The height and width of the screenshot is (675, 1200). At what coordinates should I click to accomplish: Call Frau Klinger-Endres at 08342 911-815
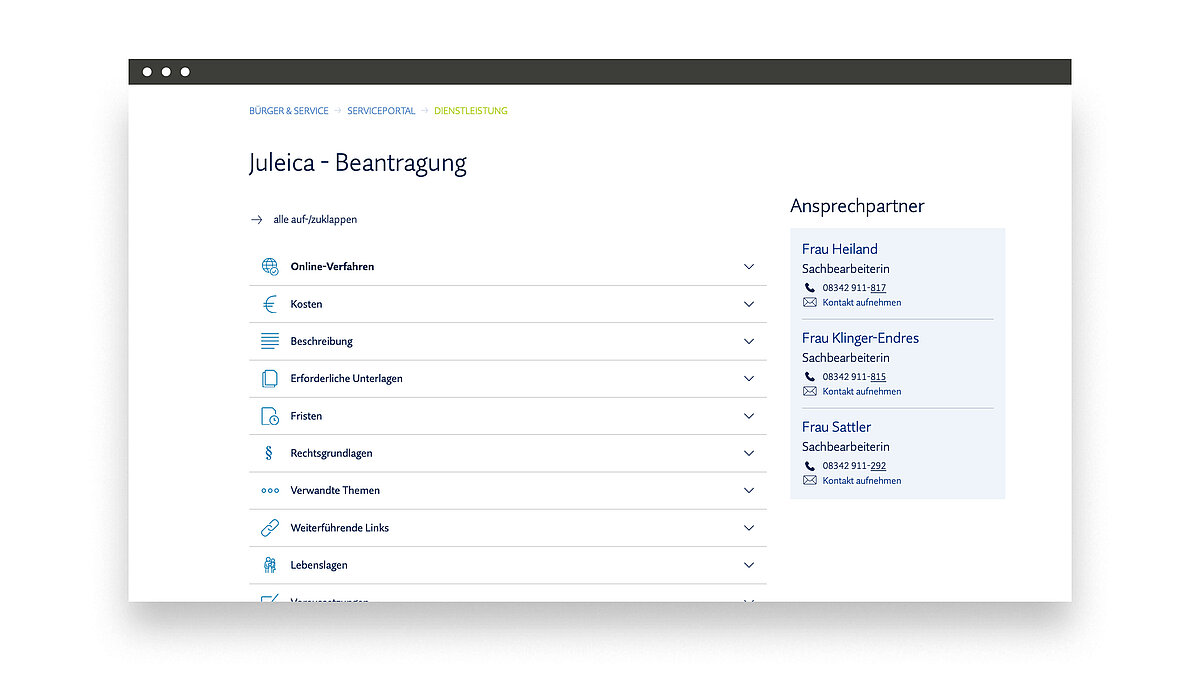point(854,377)
